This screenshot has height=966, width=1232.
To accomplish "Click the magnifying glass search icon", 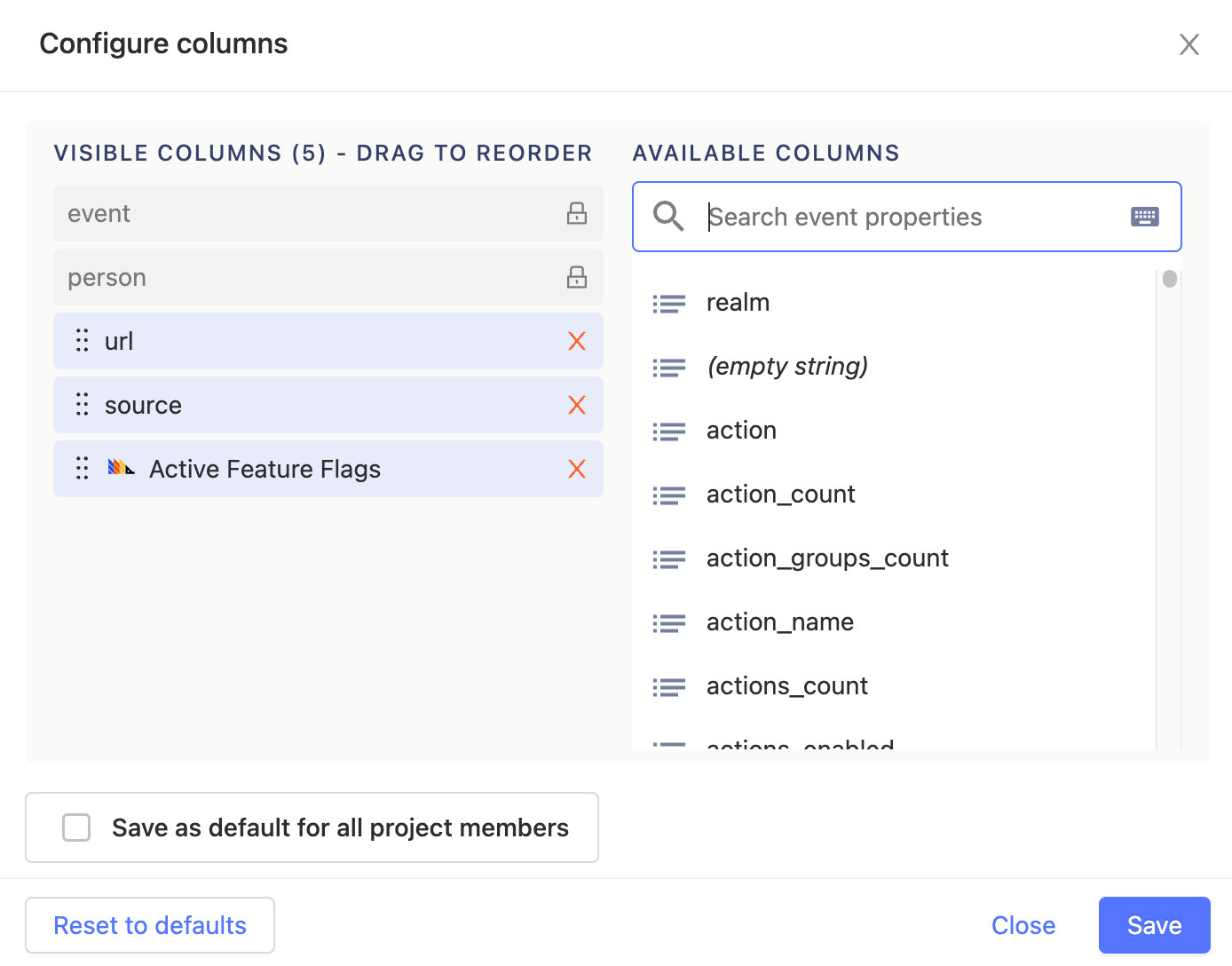I will pyautogui.click(x=668, y=216).
